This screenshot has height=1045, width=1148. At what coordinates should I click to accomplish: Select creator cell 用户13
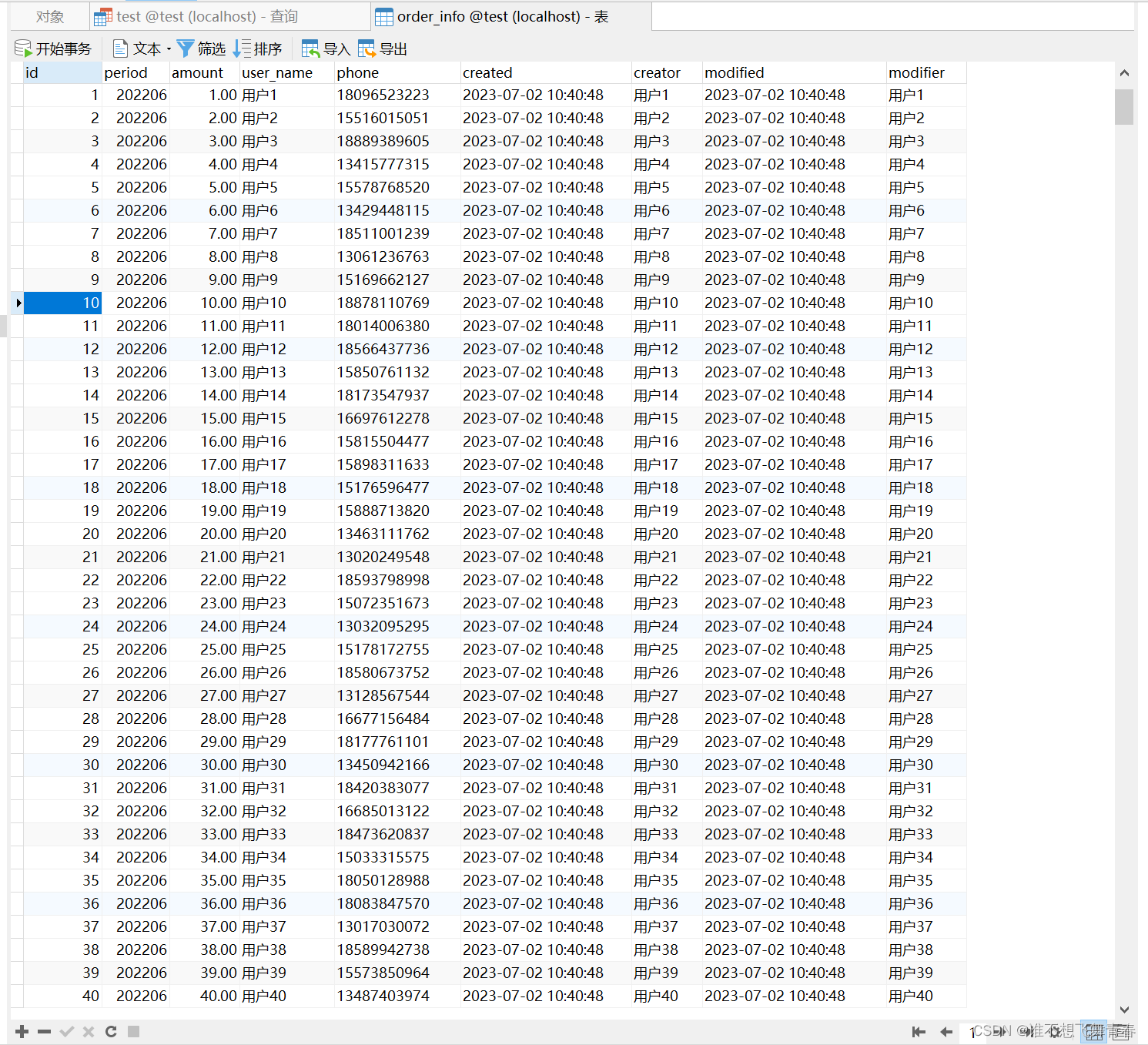[x=667, y=373]
